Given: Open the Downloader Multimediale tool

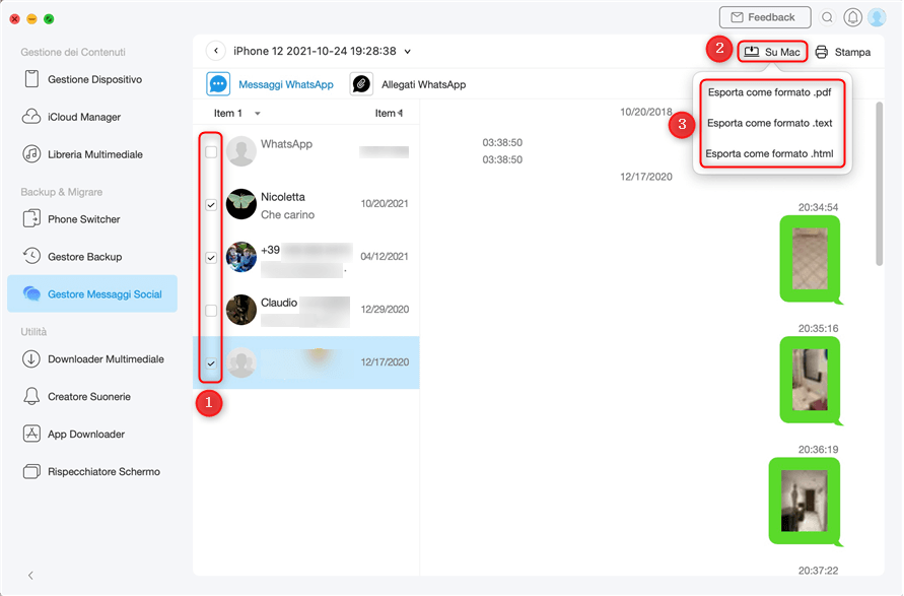Looking at the screenshot, I should (105, 359).
